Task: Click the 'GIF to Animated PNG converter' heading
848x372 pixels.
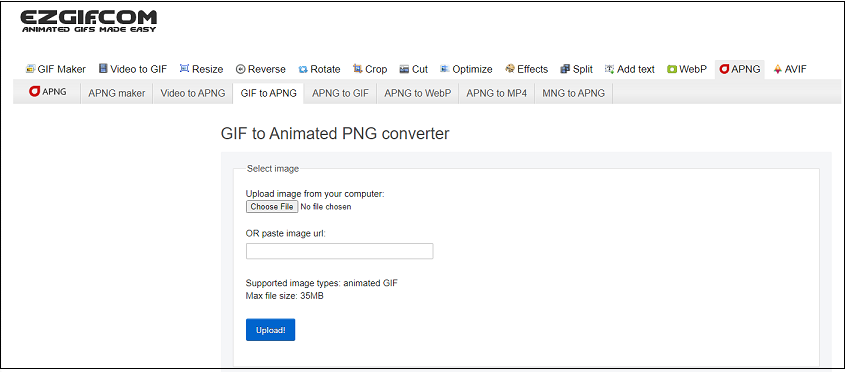Action: pos(335,133)
